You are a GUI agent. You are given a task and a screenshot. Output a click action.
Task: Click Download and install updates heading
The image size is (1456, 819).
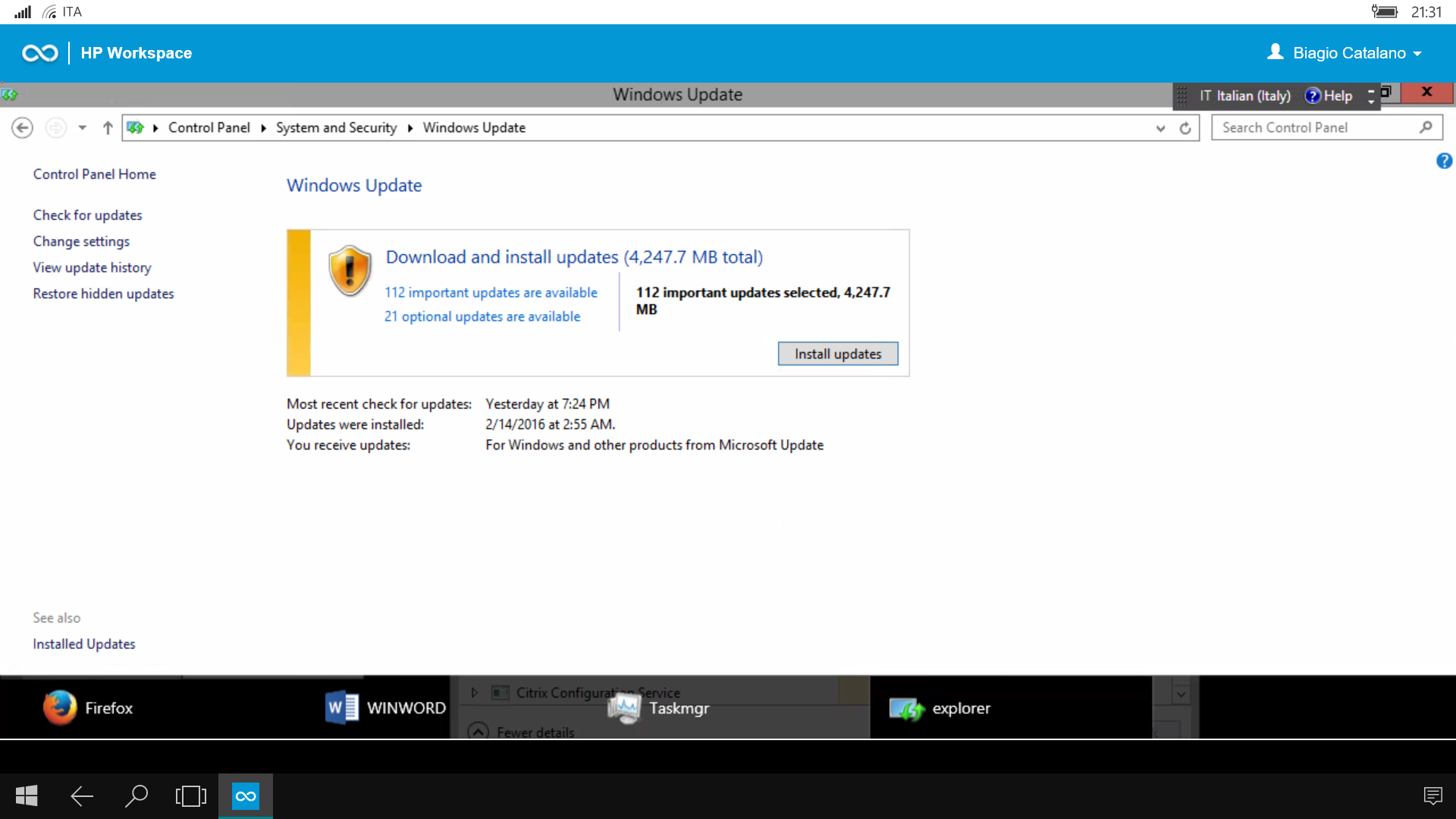pyautogui.click(x=574, y=257)
